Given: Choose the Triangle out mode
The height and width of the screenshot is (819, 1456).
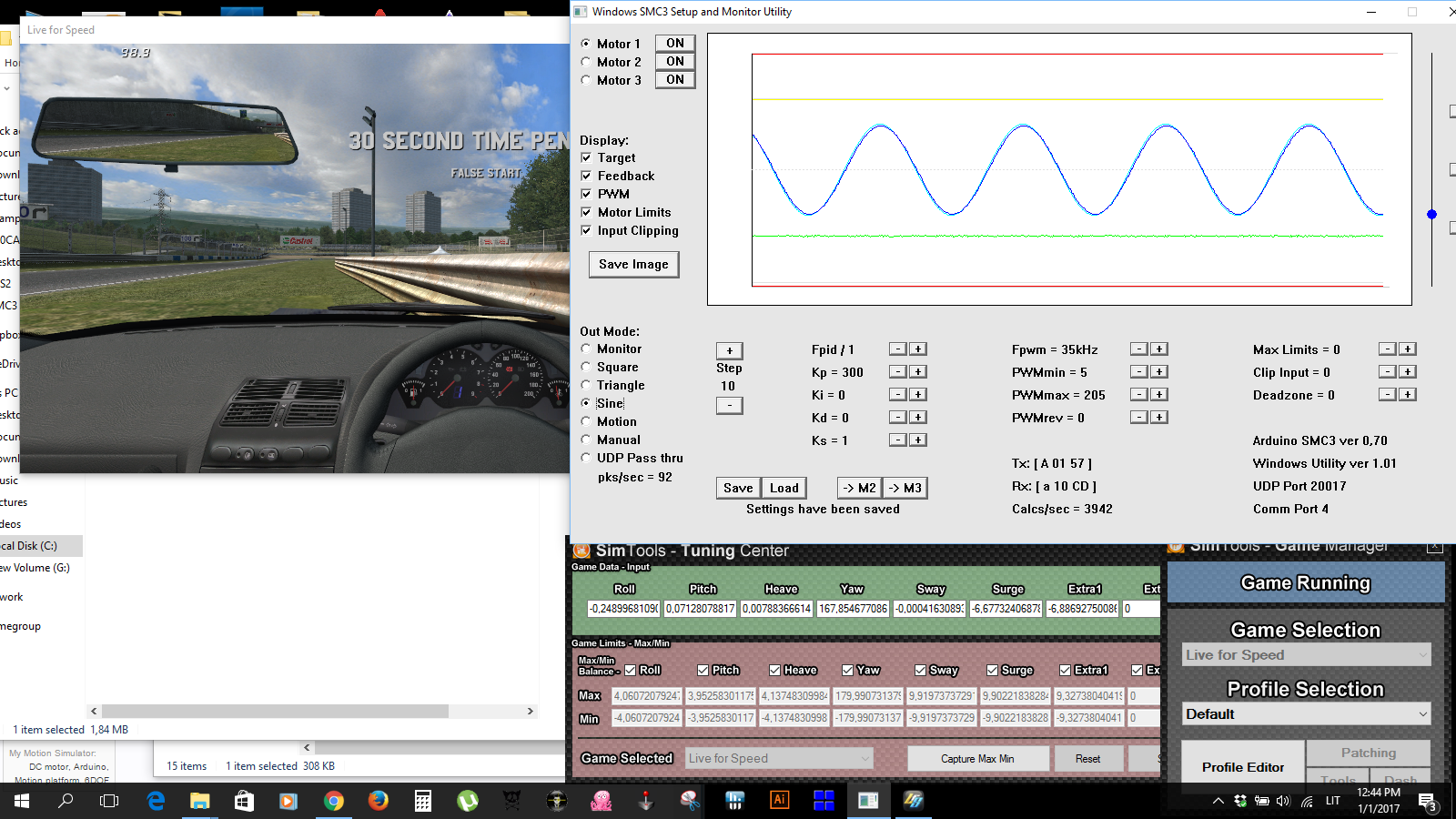Looking at the screenshot, I should tap(586, 385).
